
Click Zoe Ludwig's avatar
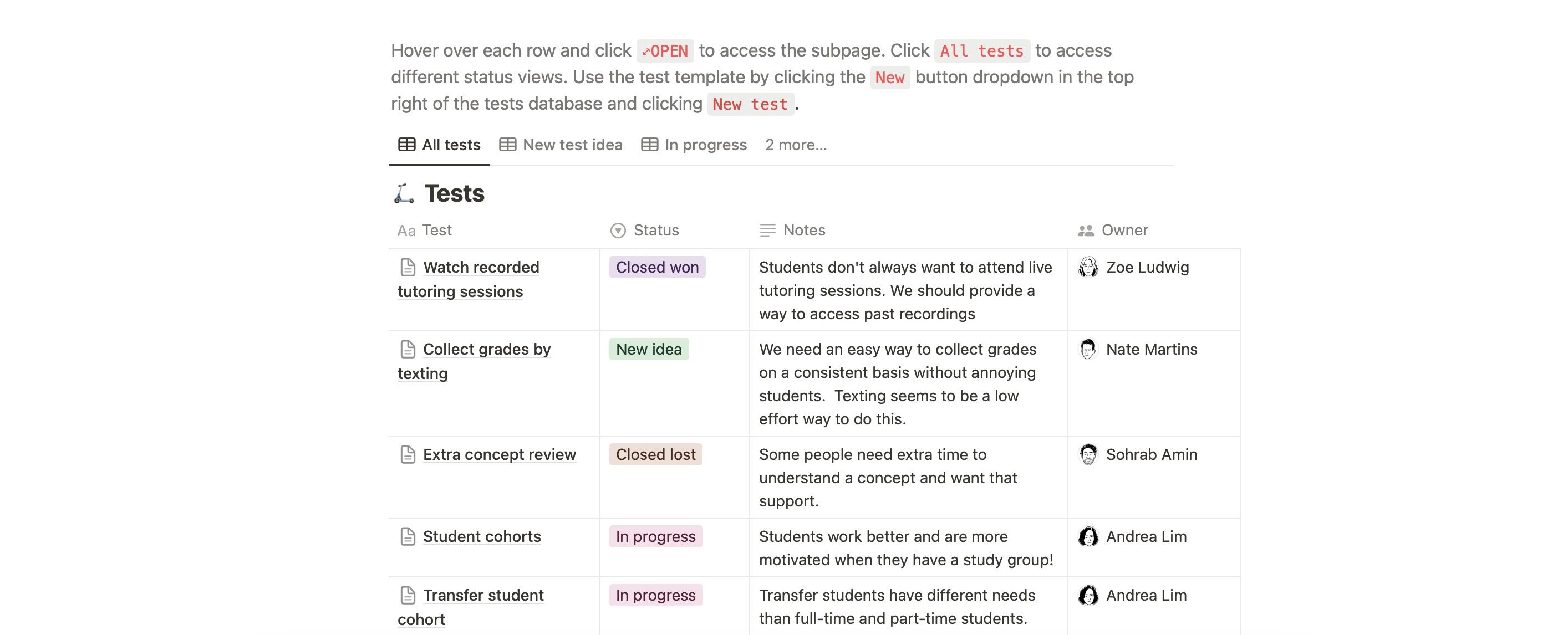1088,267
